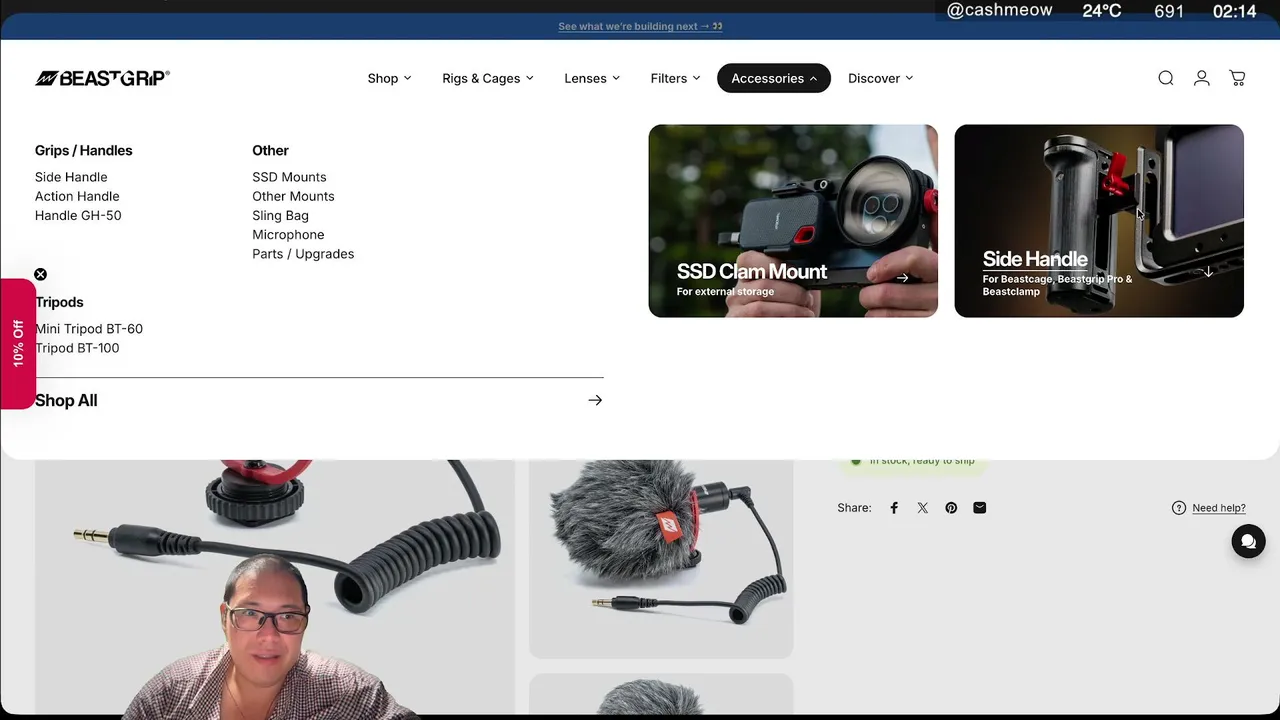Screen dimensions: 1280x720
Task: Open Sling Bag menu entry
Action: (280, 215)
